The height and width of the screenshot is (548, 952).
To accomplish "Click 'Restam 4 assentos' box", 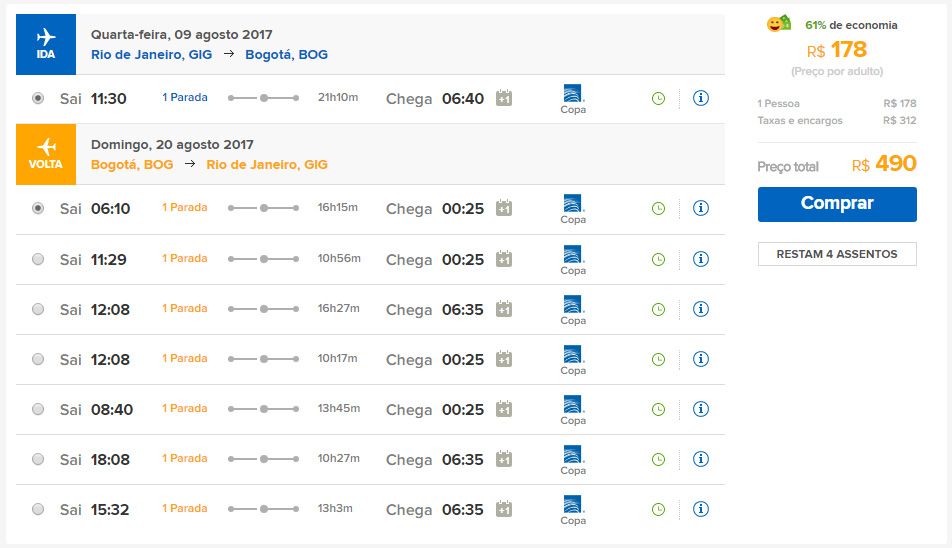I will (837, 254).
